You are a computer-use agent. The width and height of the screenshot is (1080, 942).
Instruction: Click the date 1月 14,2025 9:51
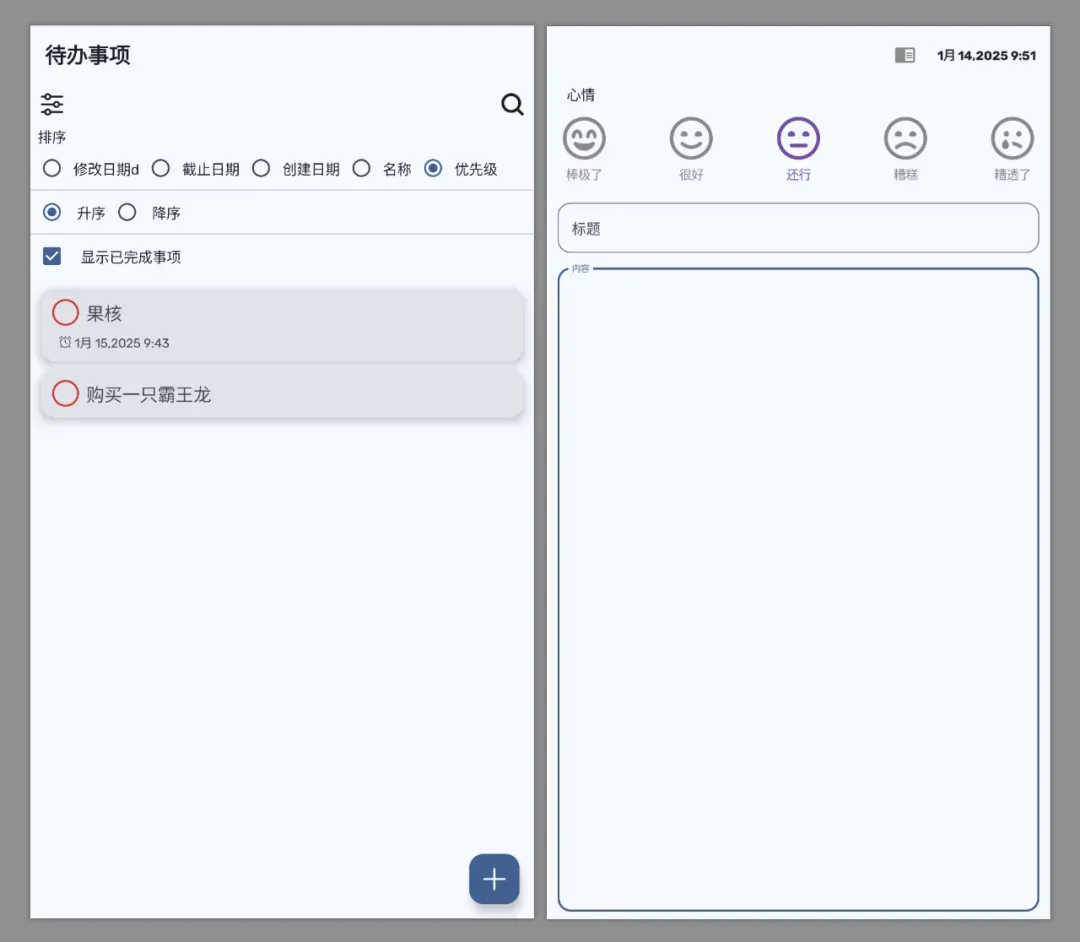986,55
